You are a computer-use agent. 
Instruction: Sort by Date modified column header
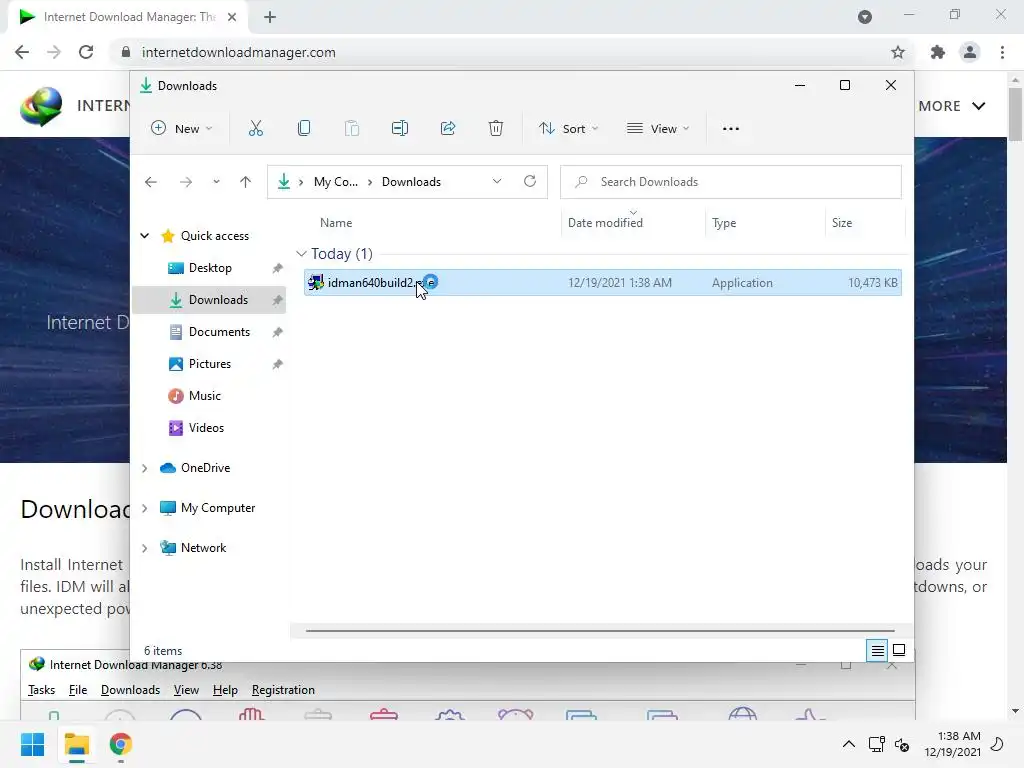tap(605, 223)
